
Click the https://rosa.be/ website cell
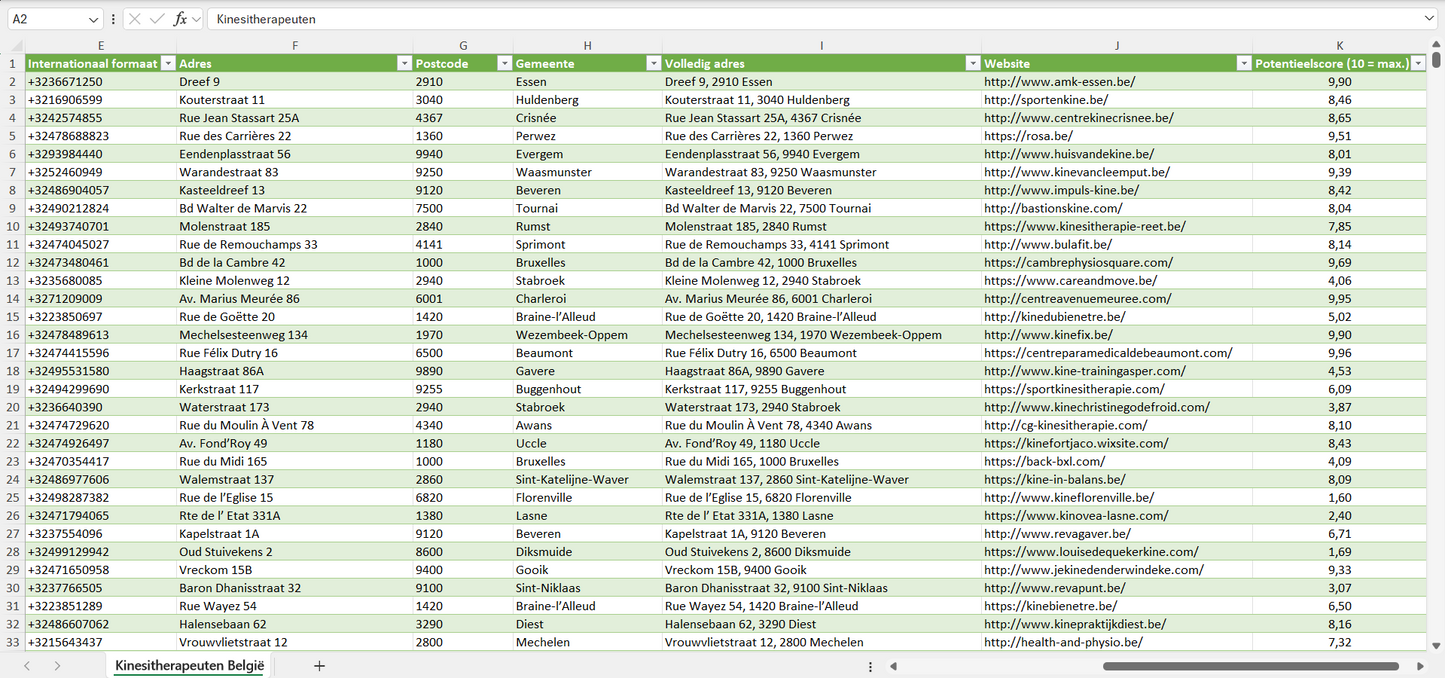1028,136
